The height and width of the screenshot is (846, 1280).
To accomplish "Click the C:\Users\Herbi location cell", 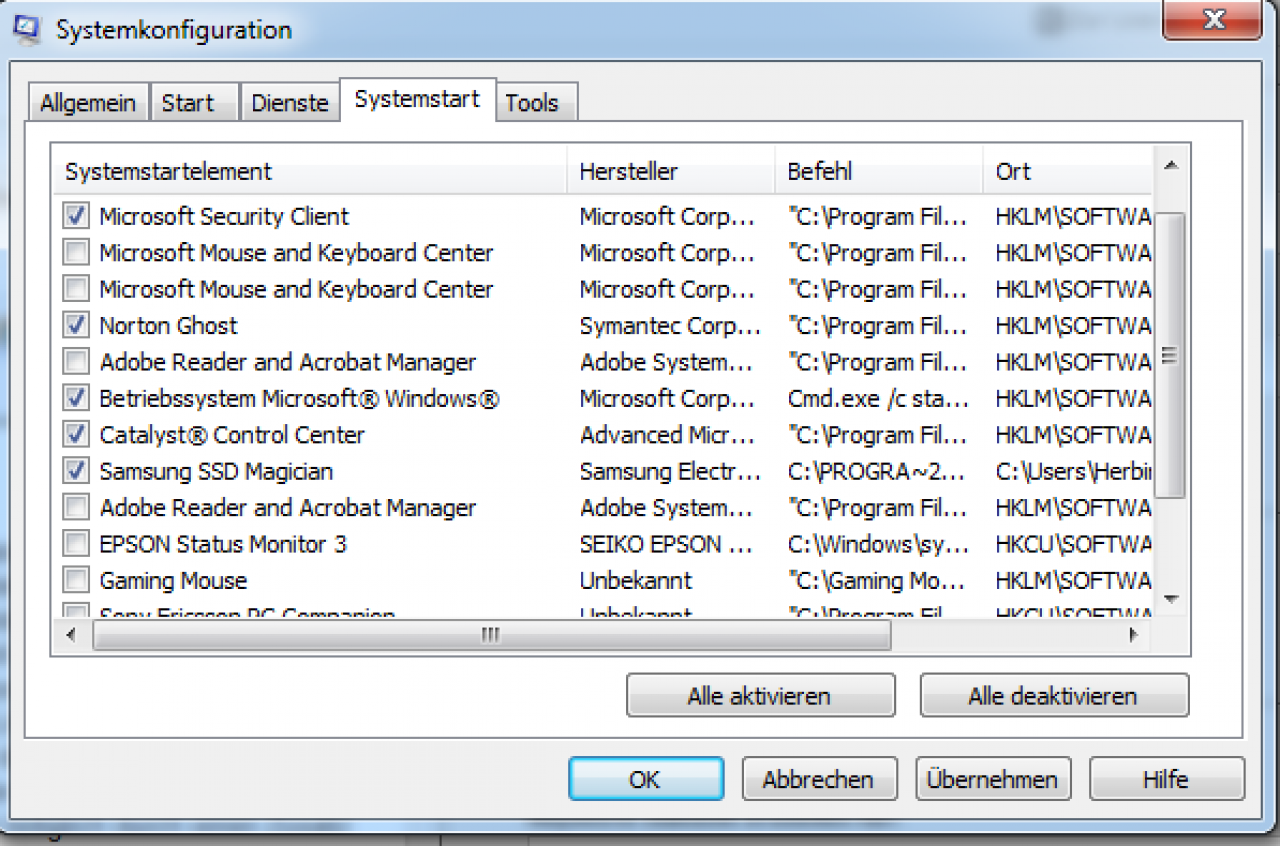I will [x=1074, y=471].
